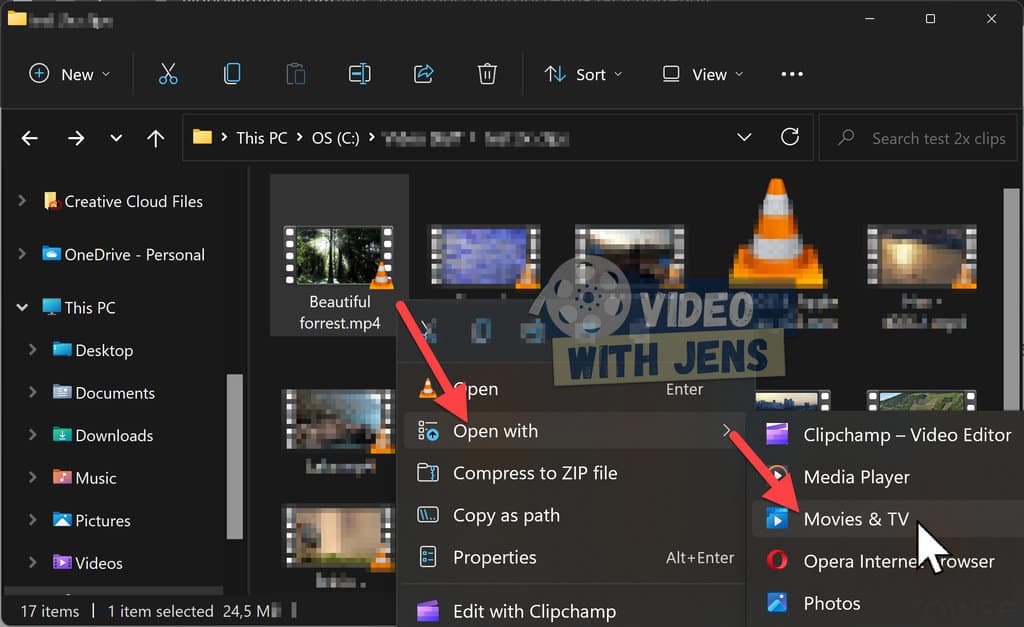Choose Compress to ZIP file

pos(575,473)
